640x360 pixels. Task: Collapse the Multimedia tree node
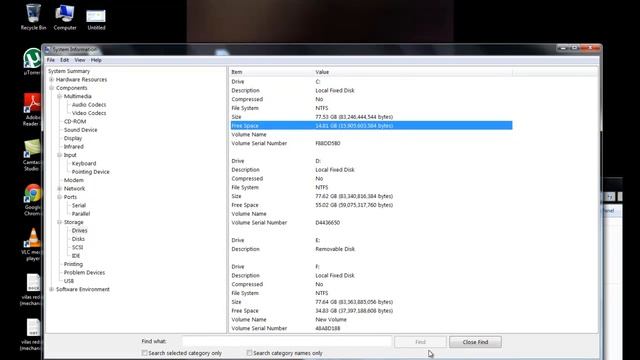pos(60,96)
